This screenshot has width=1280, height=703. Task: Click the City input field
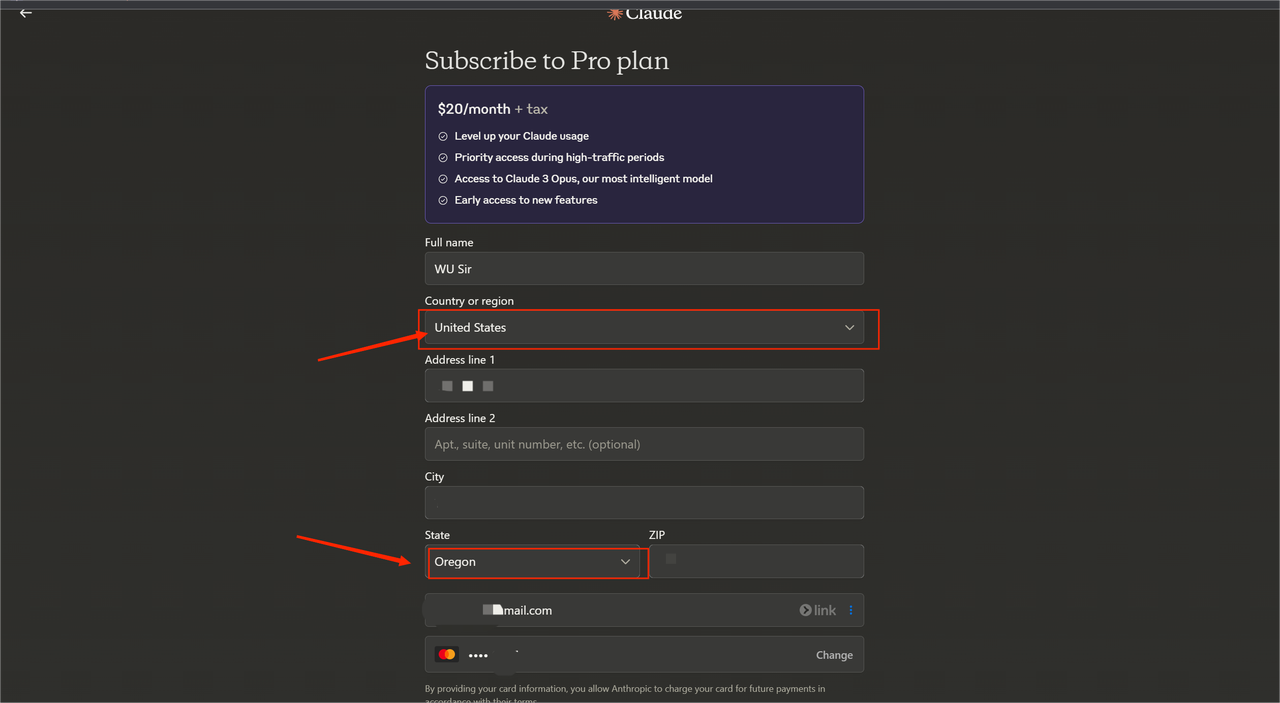(x=644, y=503)
